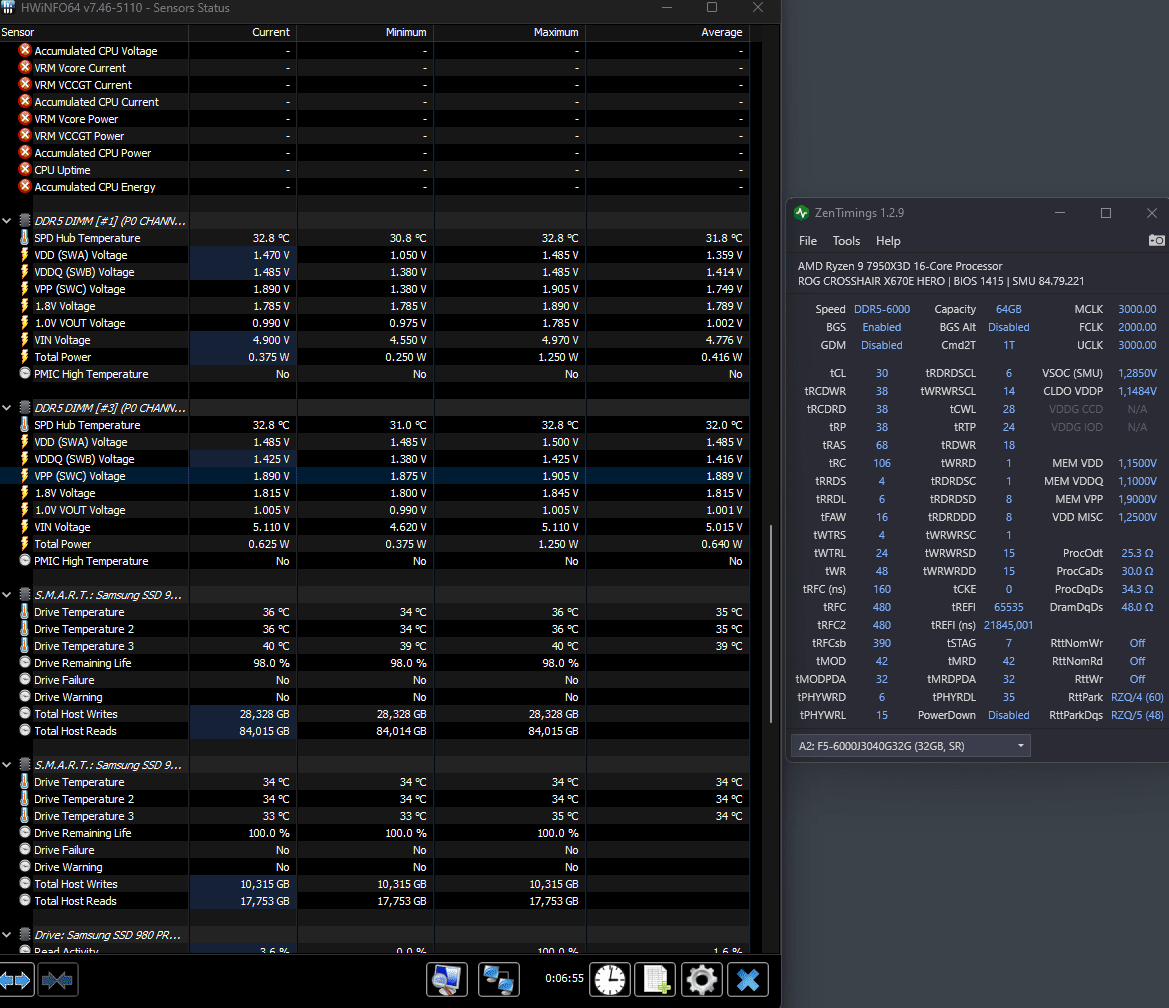Click the MEM VDD value 1,1500V
1169x1008 pixels.
(x=1137, y=463)
